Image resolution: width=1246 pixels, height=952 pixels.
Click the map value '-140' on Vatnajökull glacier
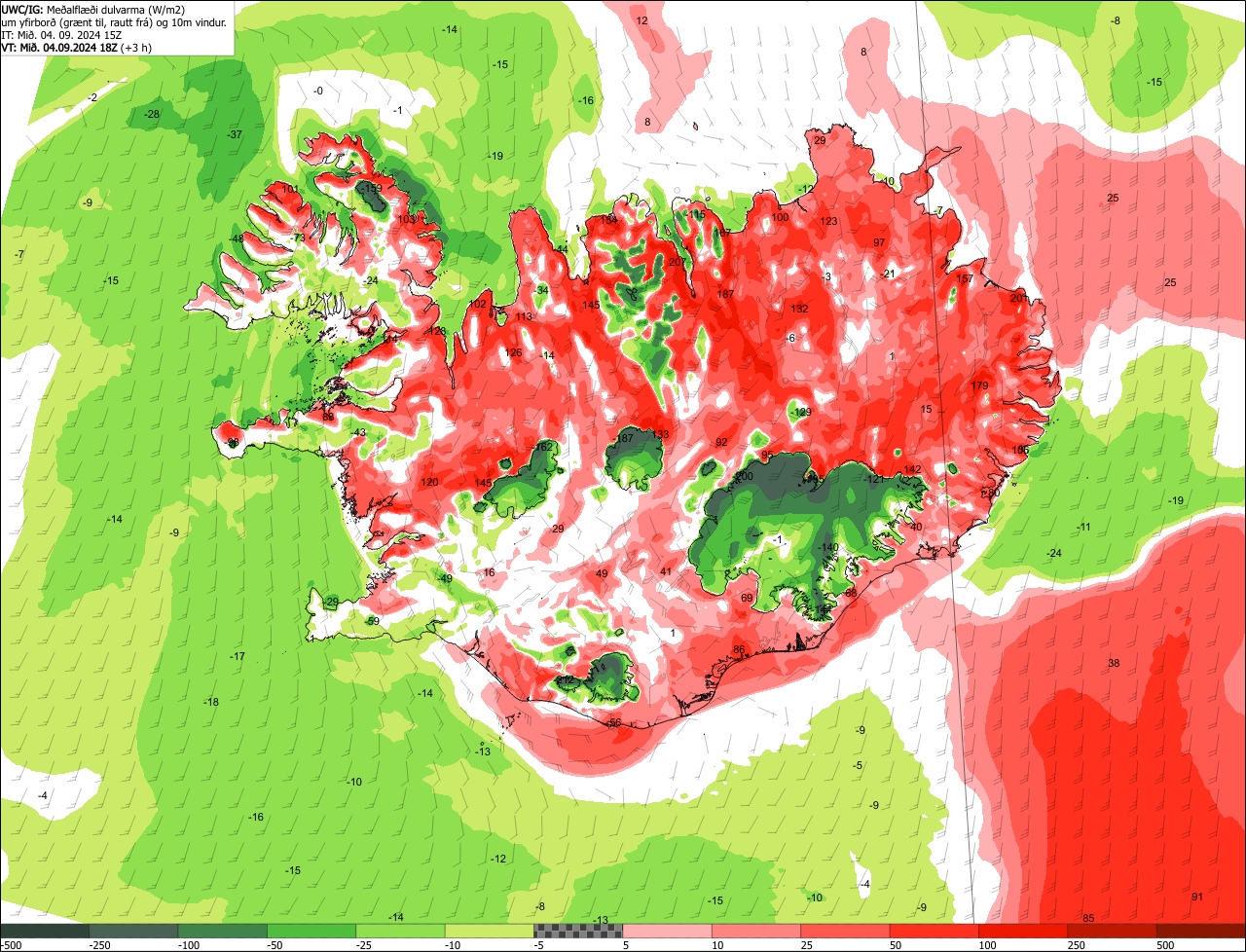(x=828, y=548)
